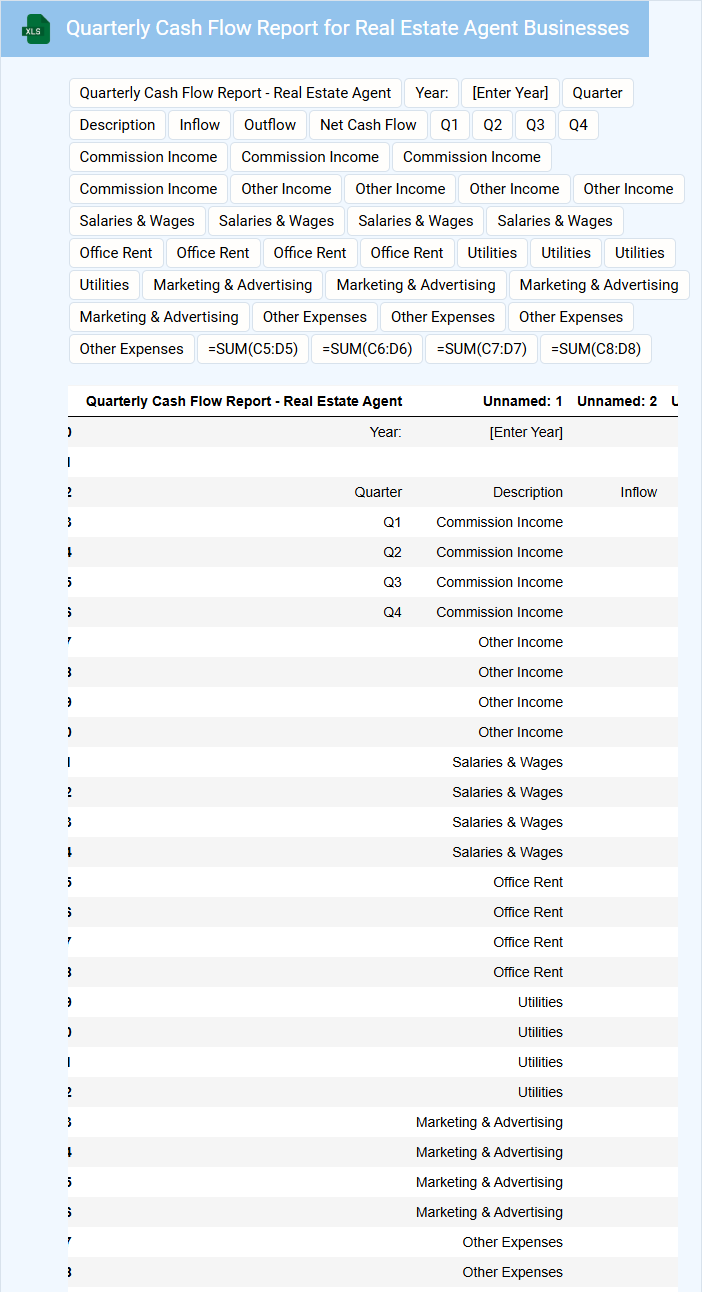
Task: Click the '=SUM(C6:D6)' formula tag
Action: click(x=367, y=349)
